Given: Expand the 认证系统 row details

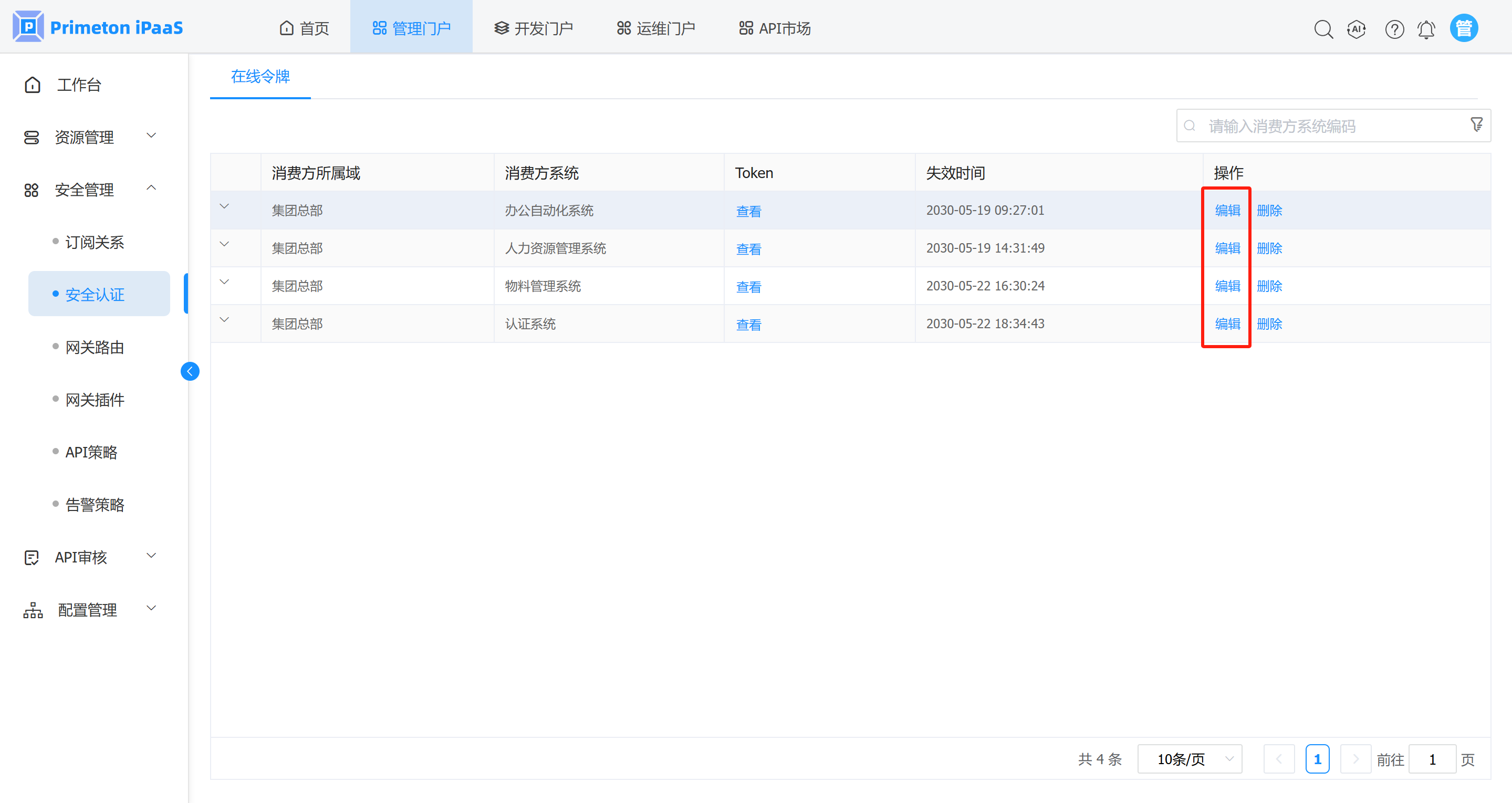Looking at the screenshot, I should (224, 320).
